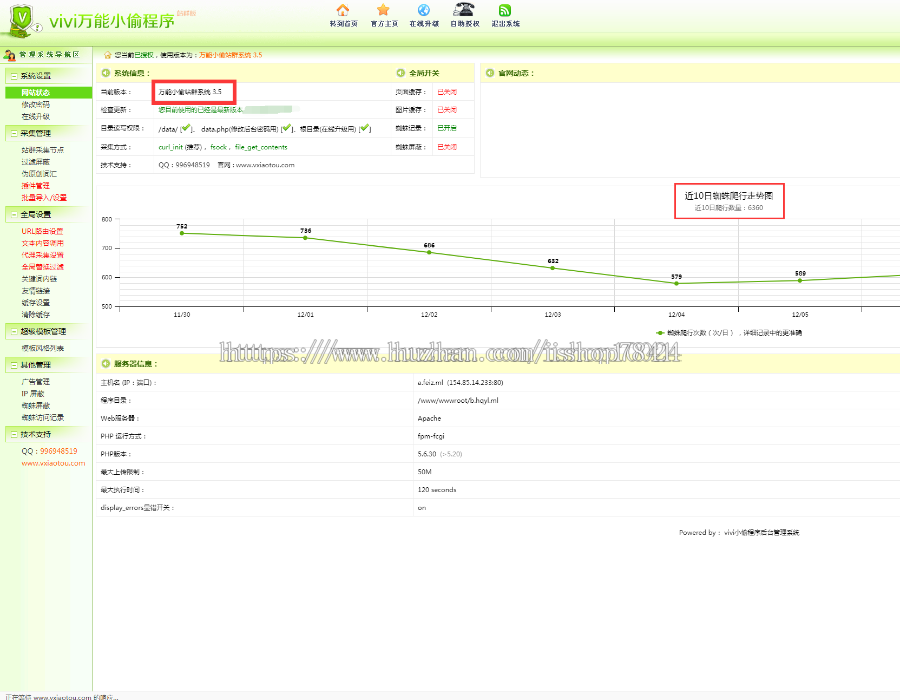Click the 已开启 status for 蜘蛛记录
Screen dimensions: 900x700
446,128
